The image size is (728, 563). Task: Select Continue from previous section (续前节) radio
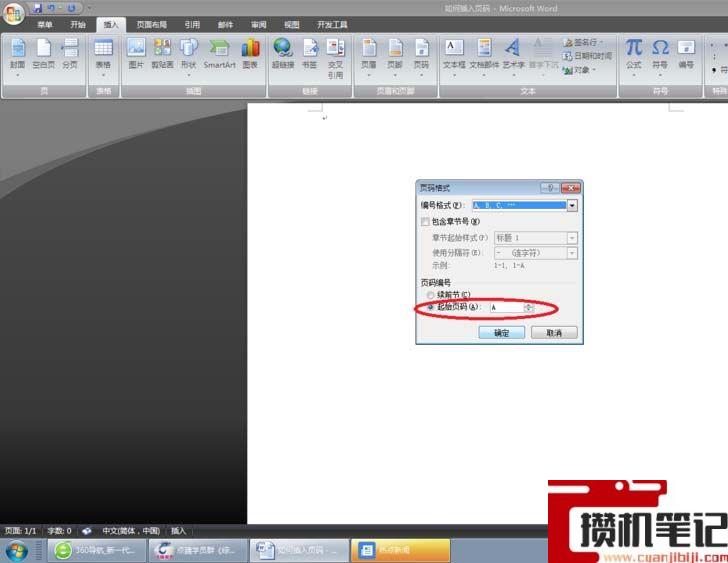[430, 295]
